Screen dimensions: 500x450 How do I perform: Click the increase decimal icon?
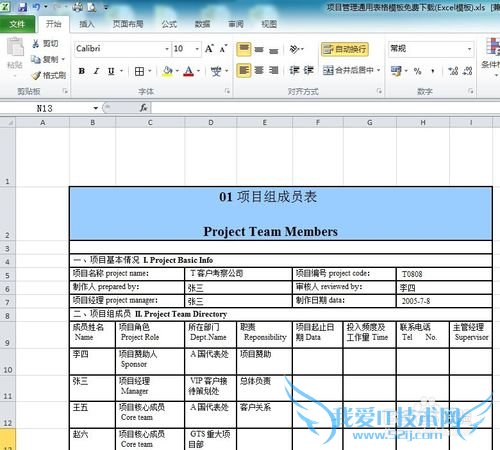tap(453, 71)
